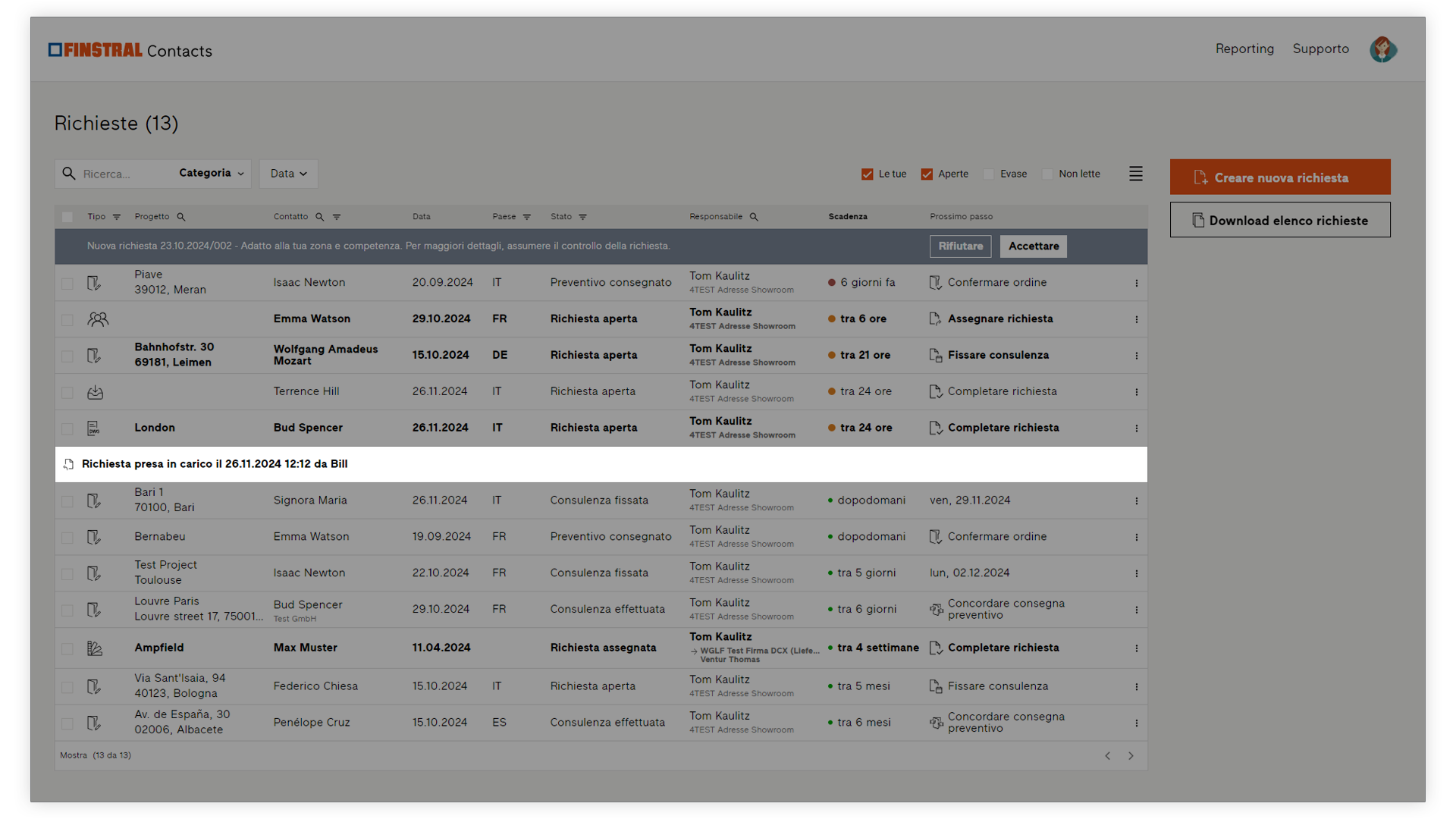The image size is (1456, 819).
Task: Sort by the Scadenza column header
Action: point(848,217)
